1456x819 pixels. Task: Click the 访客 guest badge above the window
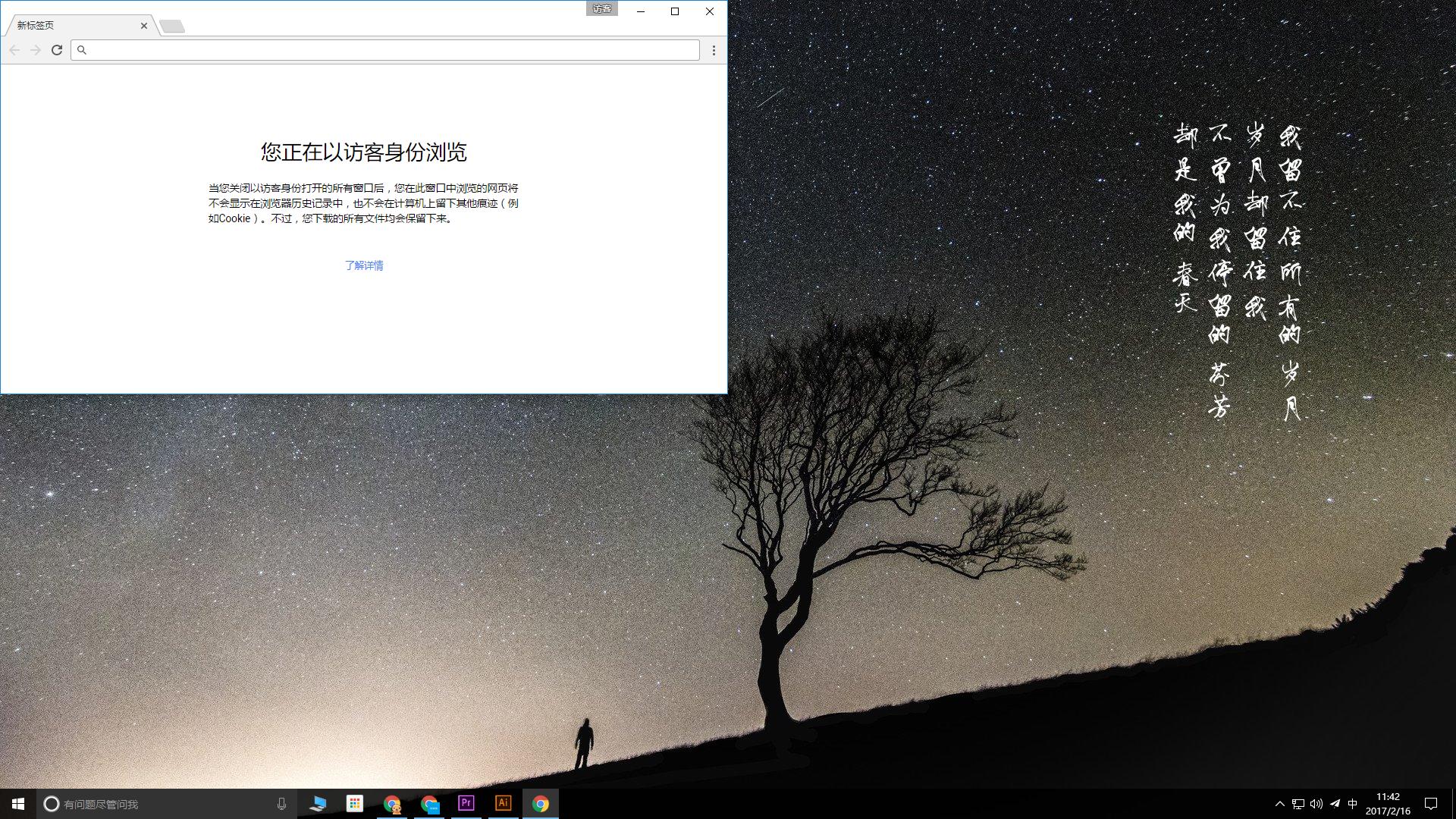[x=602, y=9]
